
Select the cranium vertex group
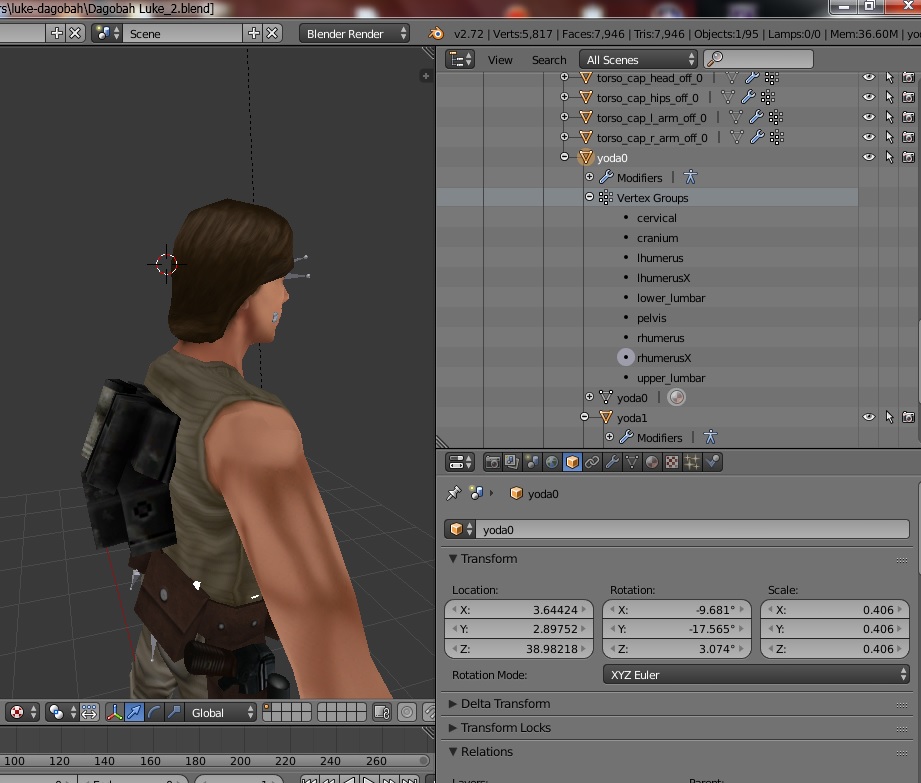click(x=657, y=238)
